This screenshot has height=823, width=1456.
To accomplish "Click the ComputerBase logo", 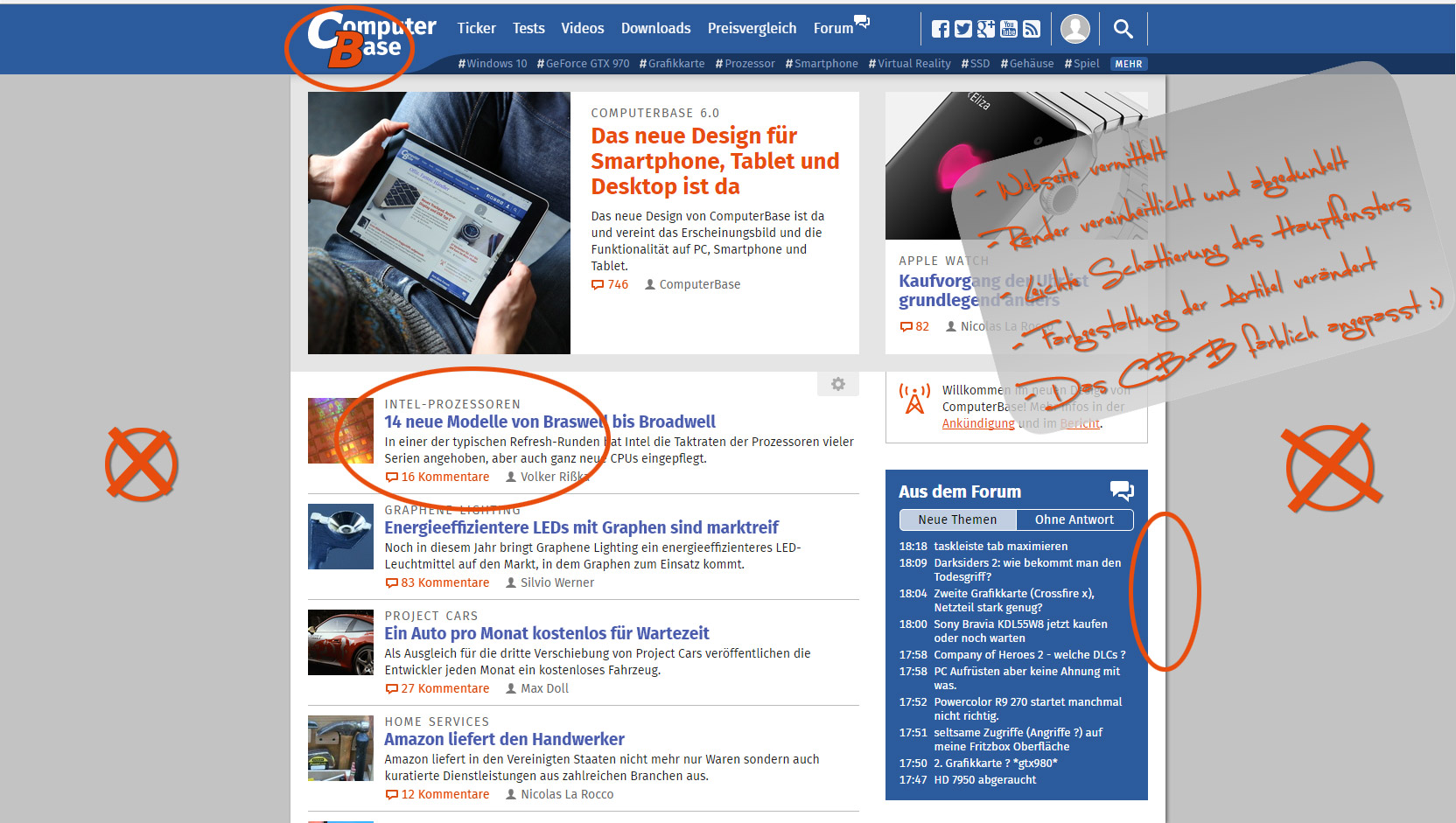I will click(x=371, y=39).
